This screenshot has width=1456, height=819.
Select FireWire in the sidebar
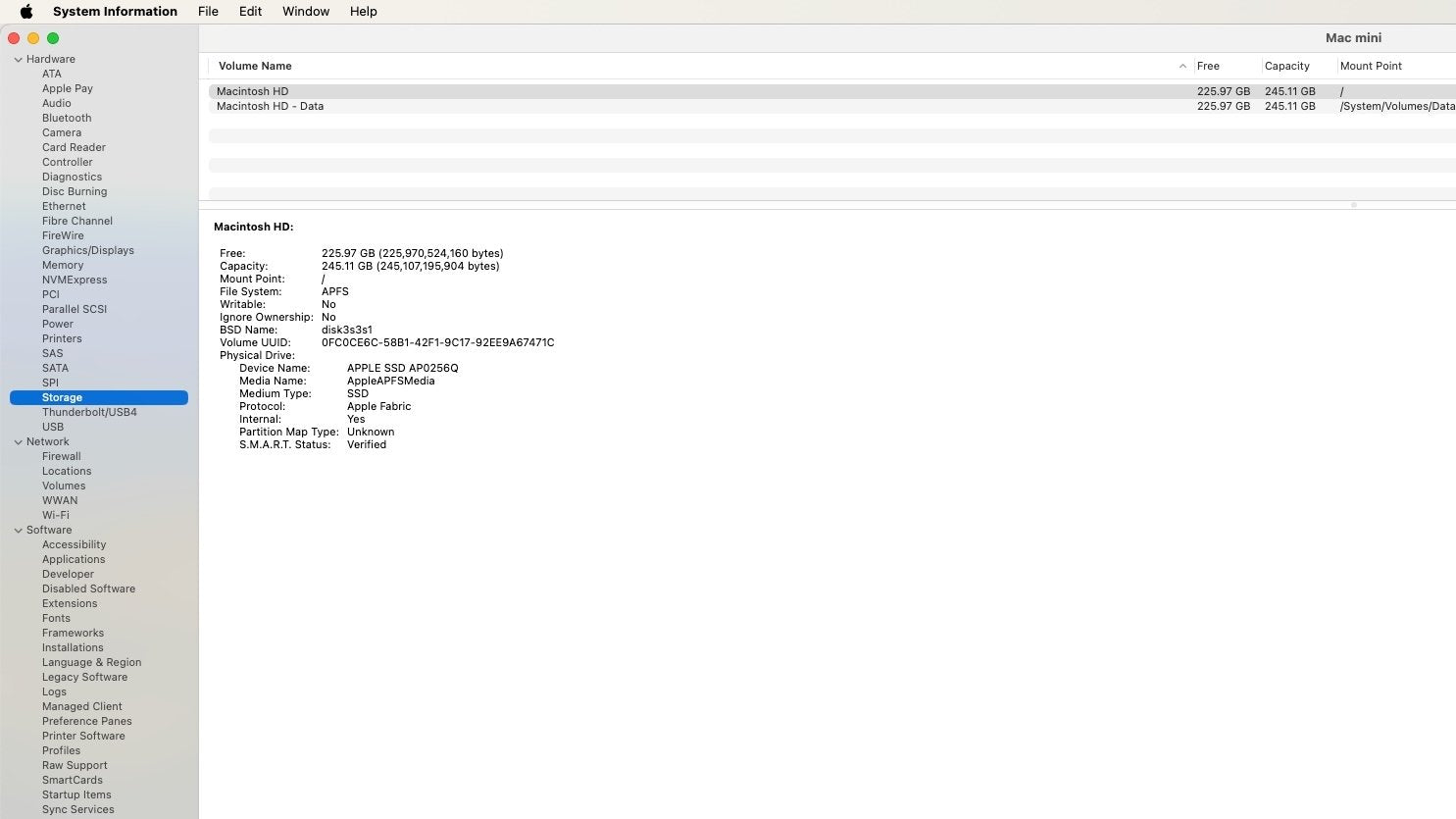tap(63, 235)
